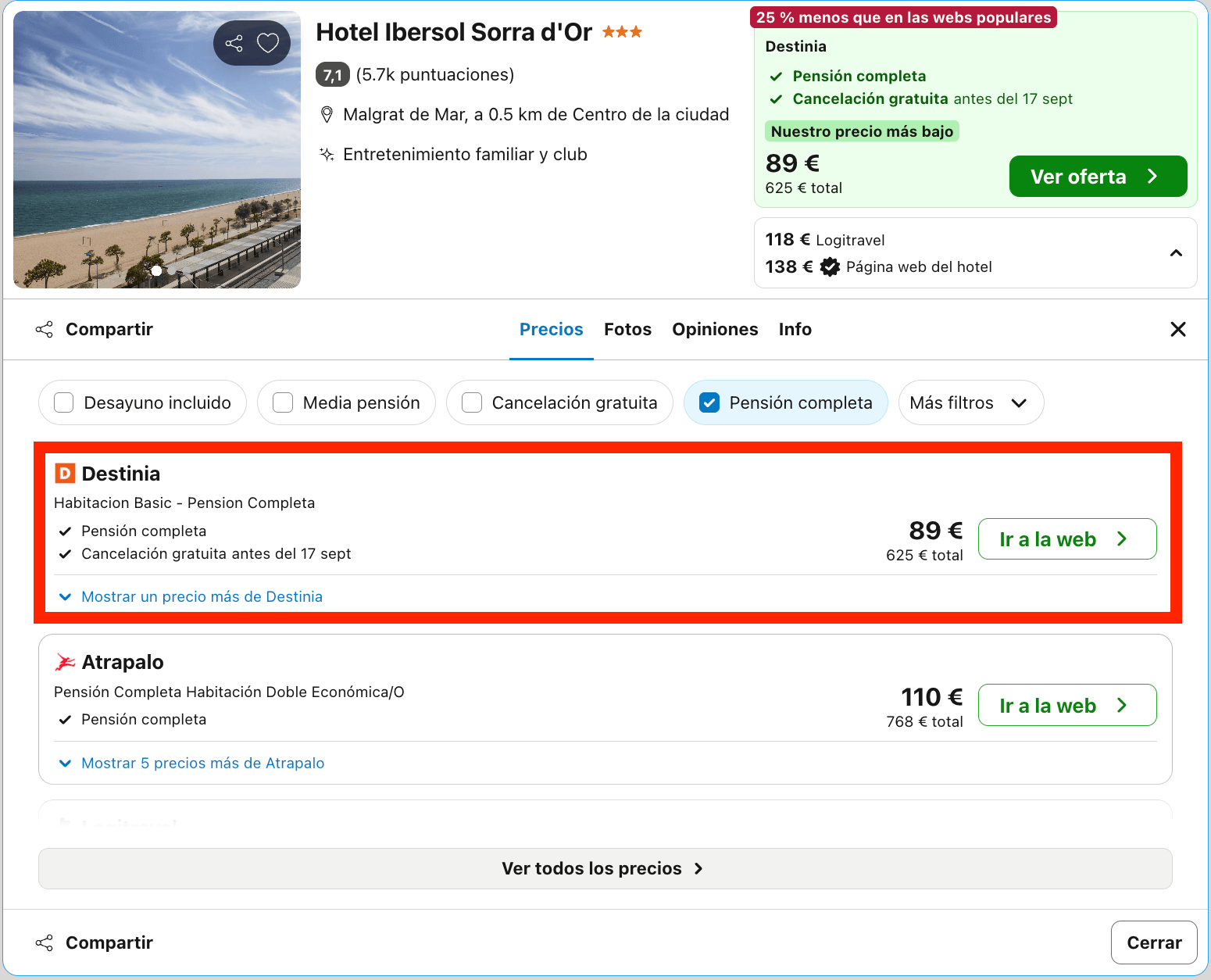The image size is (1211, 980).
Task: Click the 25 % menos que en las webs populares badge
Action: (x=903, y=17)
